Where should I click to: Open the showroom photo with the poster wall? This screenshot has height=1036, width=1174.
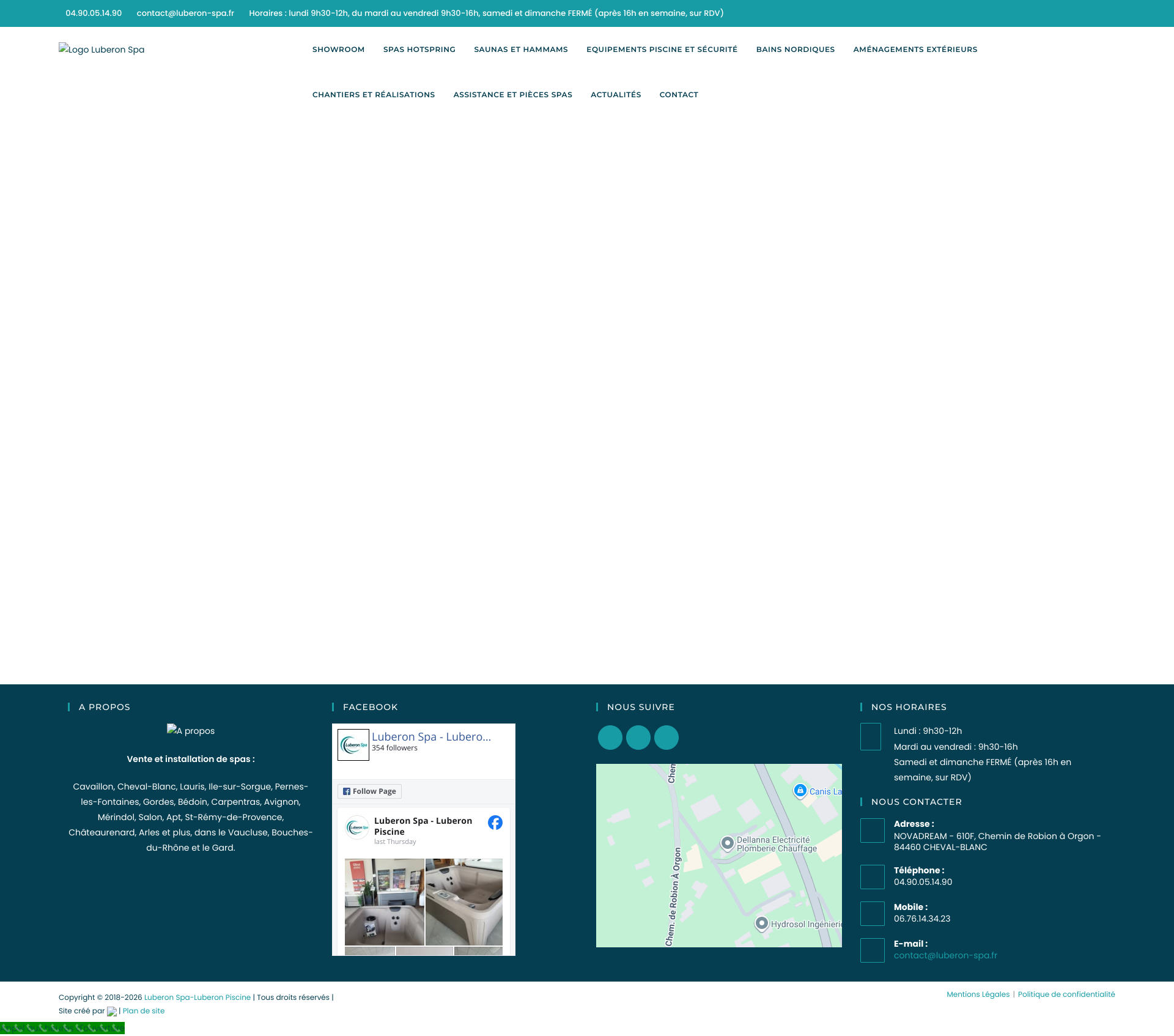point(385,902)
